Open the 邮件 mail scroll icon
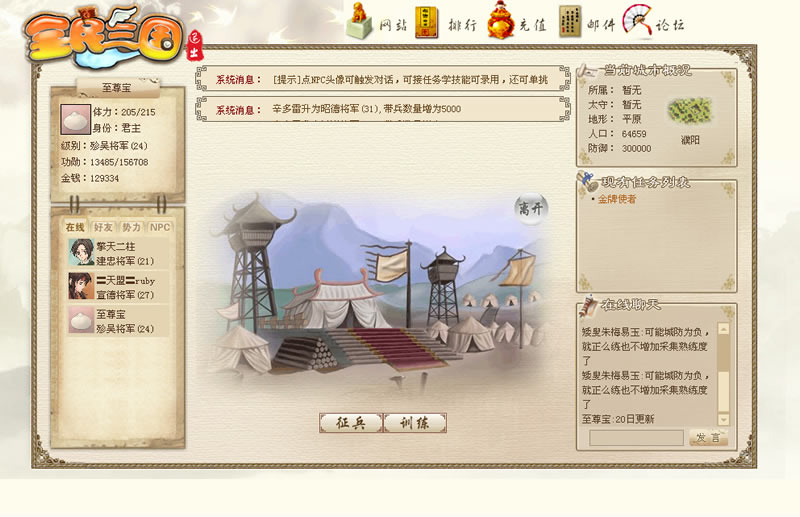Image resolution: width=800 pixels, height=517 pixels. point(570,21)
